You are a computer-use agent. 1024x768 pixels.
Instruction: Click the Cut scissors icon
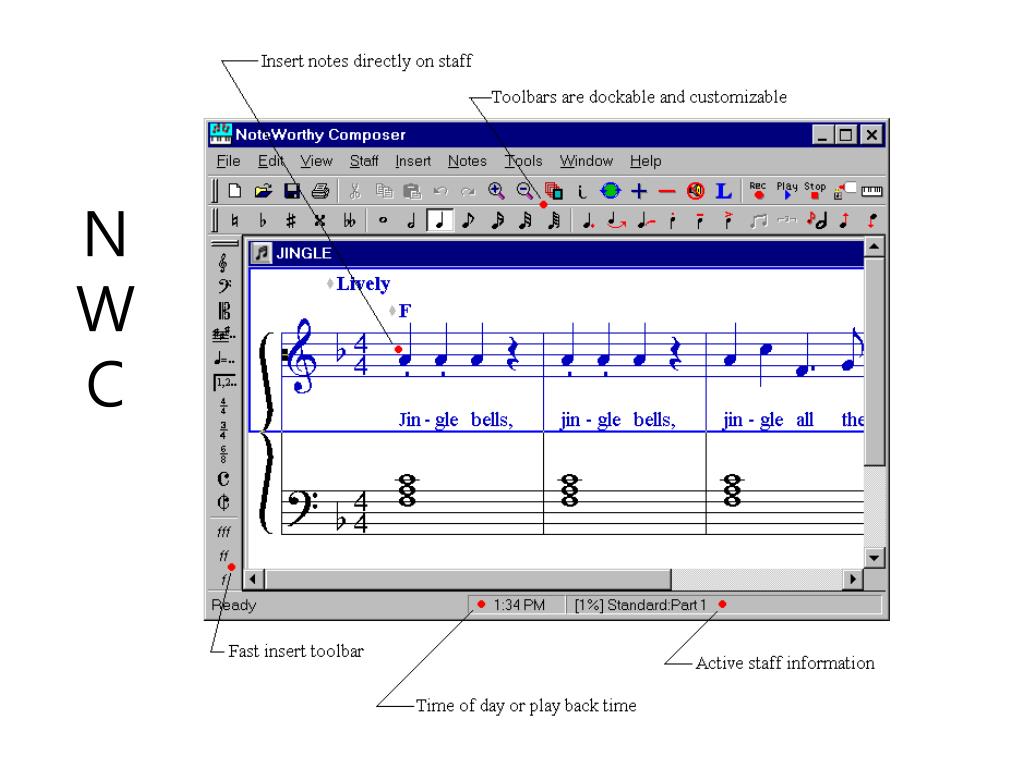(355, 191)
